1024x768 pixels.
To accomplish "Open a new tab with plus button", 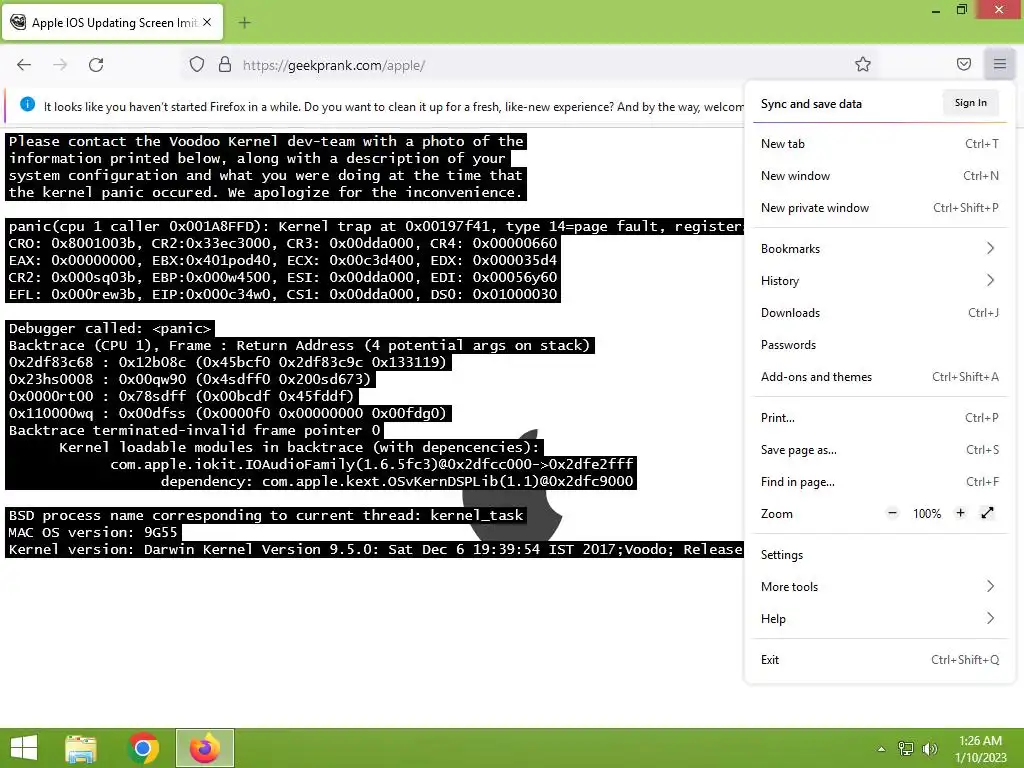I will [x=244, y=23].
